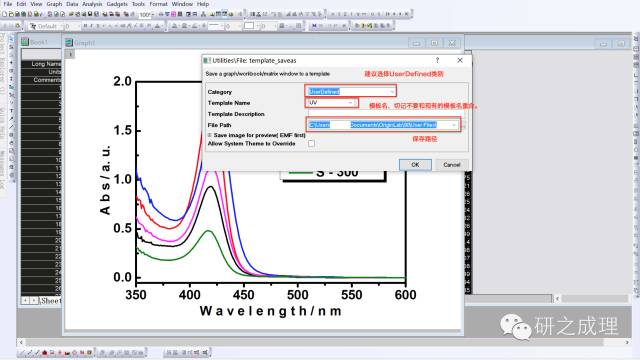
Task: Click OK to save the template
Action: click(415, 164)
